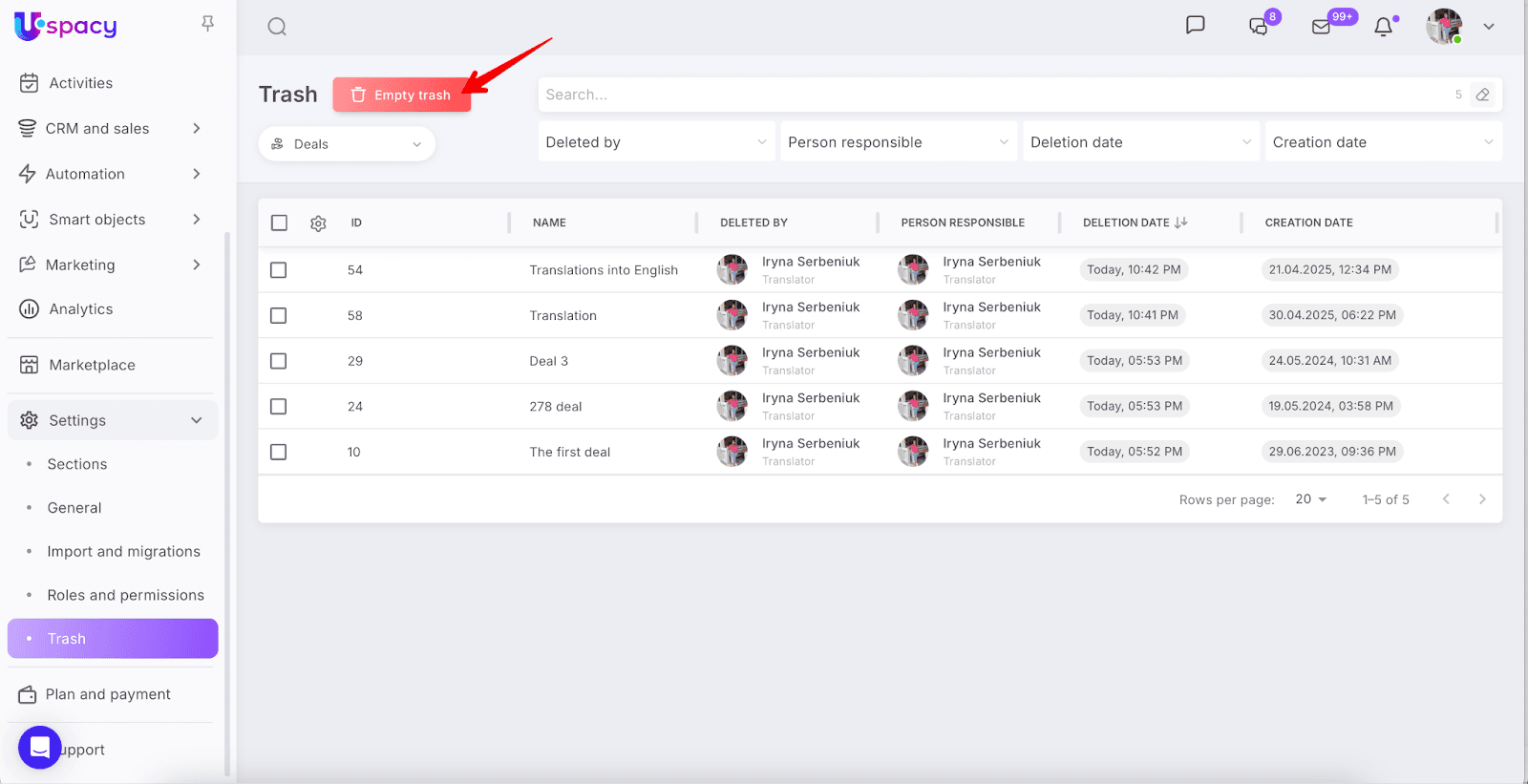
Task: Expand the Deleted by filter dropdown
Action: coord(656,142)
